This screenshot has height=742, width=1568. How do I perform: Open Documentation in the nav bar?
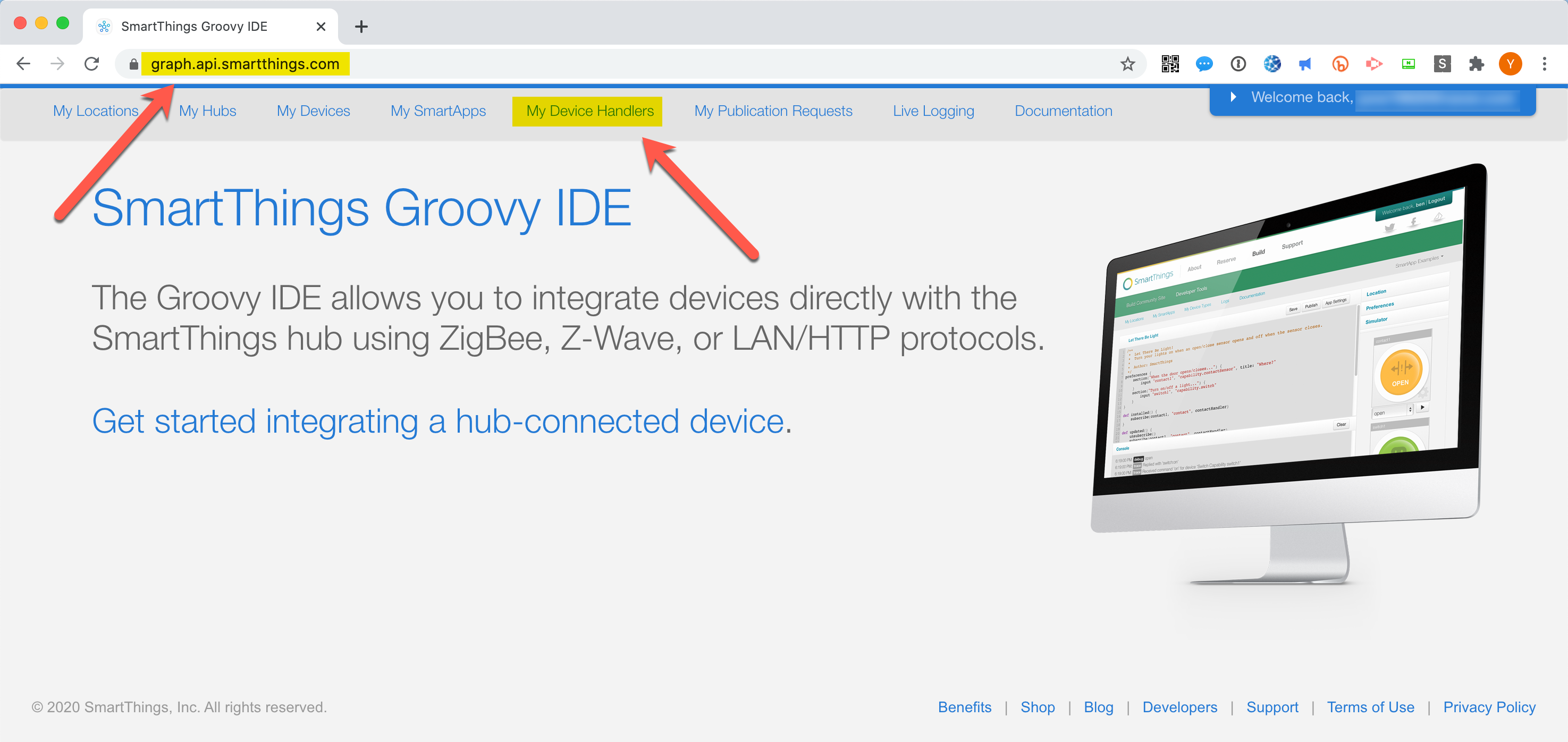(1064, 112)
